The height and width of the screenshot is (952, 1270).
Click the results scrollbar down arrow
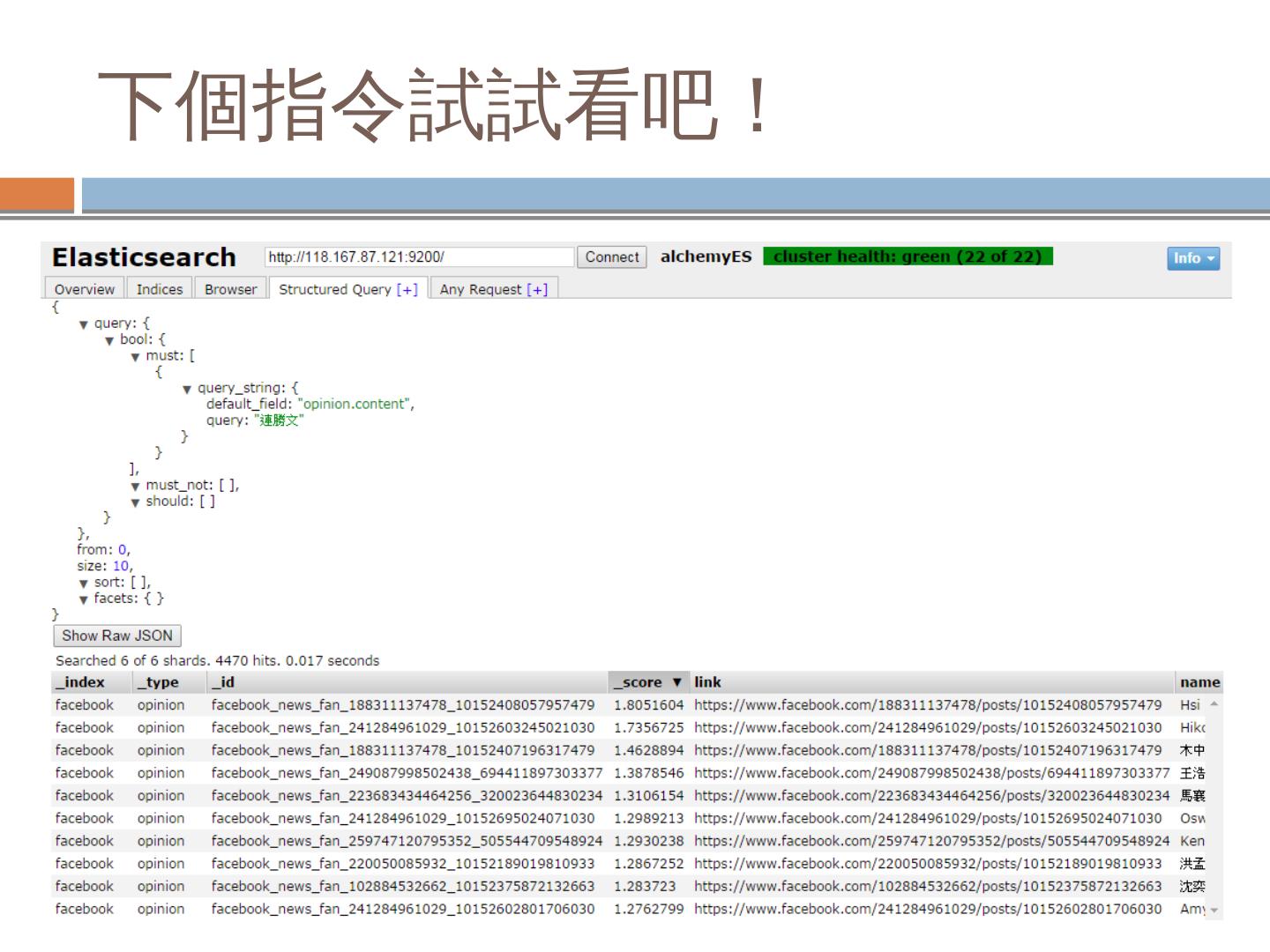tap(1214, 910)
